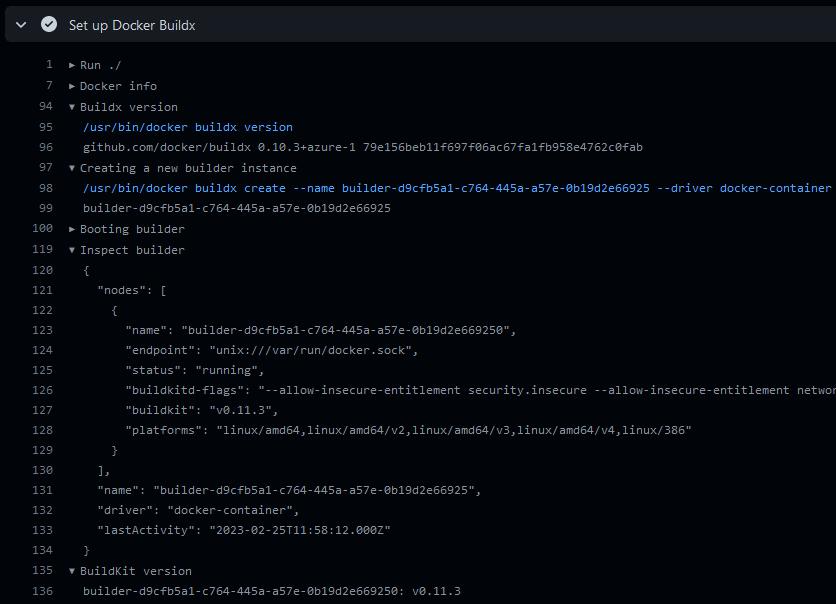Click the triangle beside Inspect builder
The image size is (836, 604).
click(70, 249)
